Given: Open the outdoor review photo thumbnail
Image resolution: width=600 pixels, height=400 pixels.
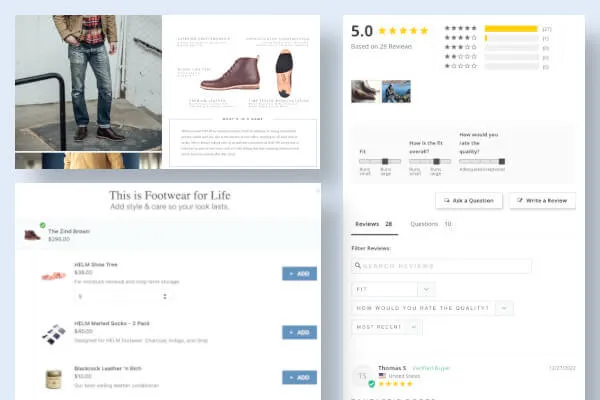Looking at the screenshot, I should (396, 91).
